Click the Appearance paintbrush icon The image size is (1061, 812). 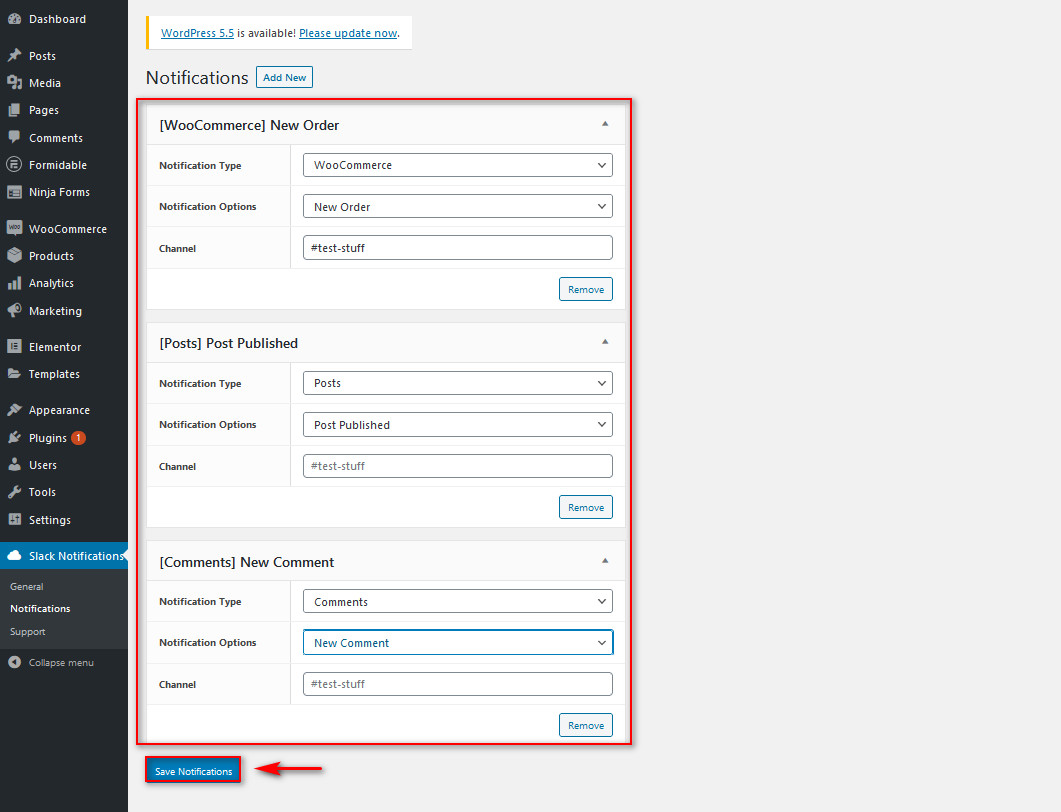click(14, 410)
